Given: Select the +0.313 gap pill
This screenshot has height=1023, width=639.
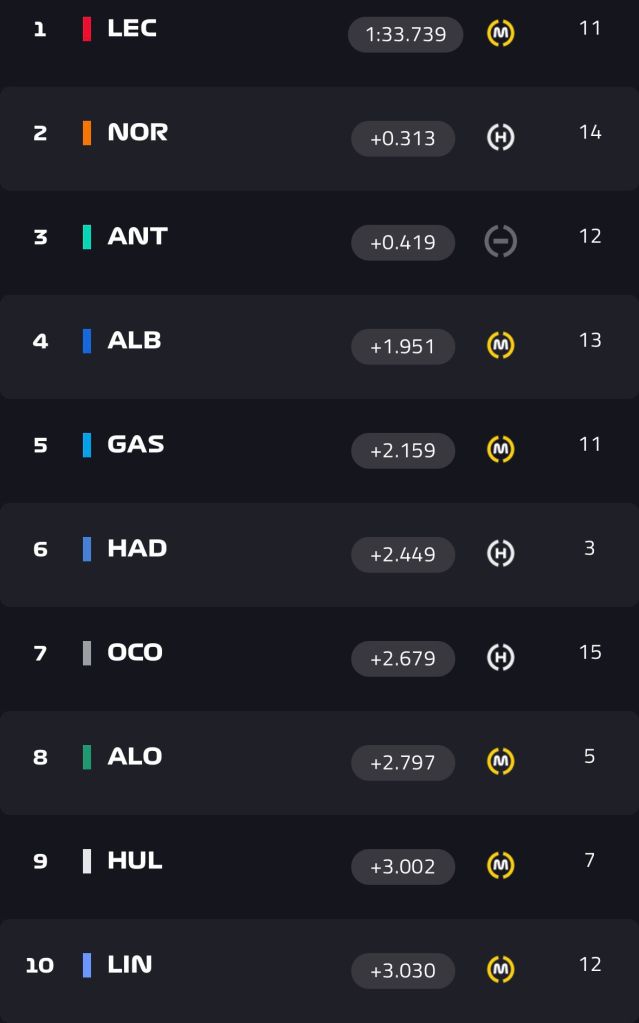Looking at the screenshot, I should click(x=403, y=138).
